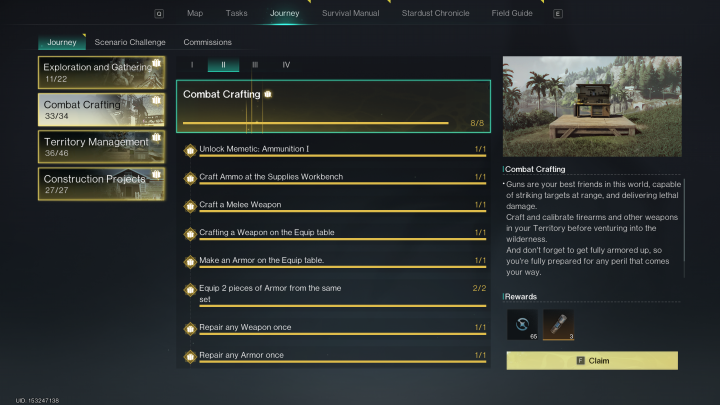Viewport: 720px width, 405px height.
Task: Open Construction Projects 27/27 category
Action: point(101,184)
